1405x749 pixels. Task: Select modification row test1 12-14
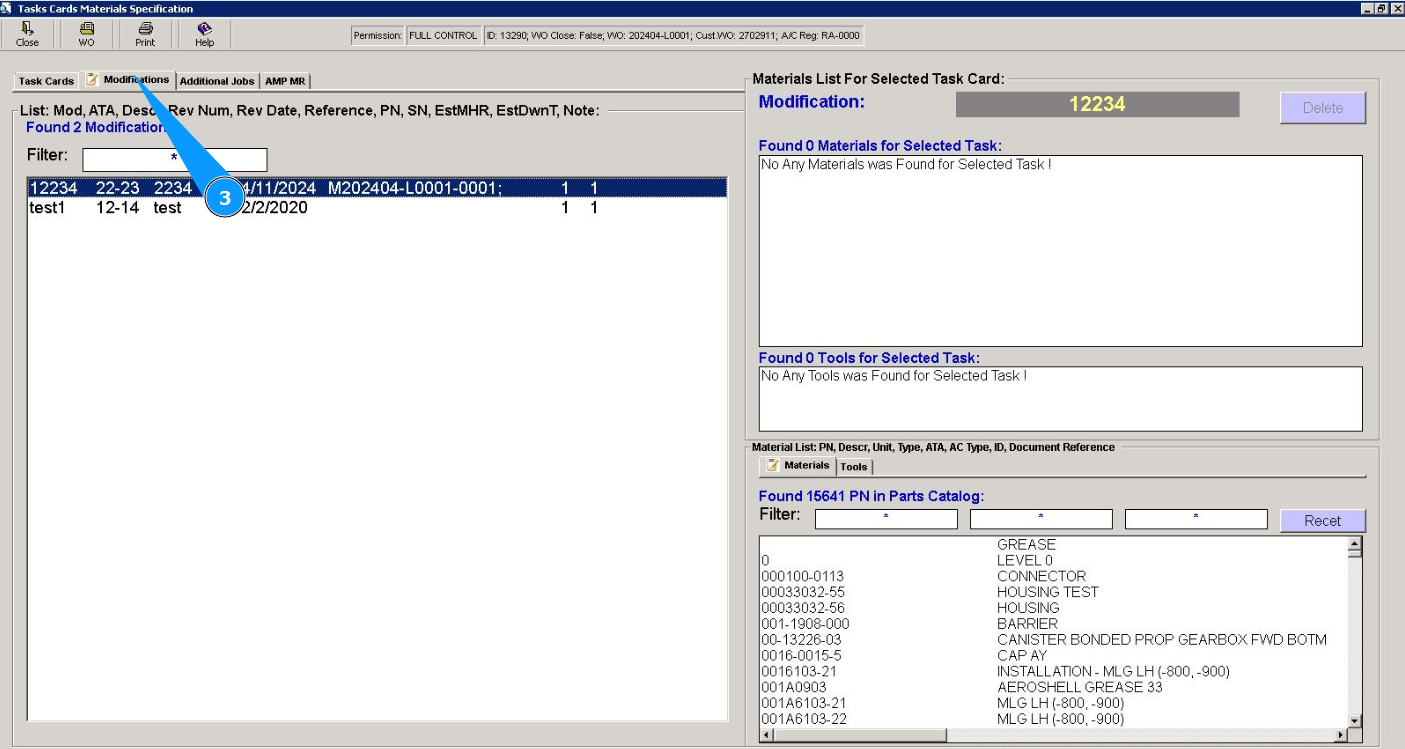tap(377, 208)
